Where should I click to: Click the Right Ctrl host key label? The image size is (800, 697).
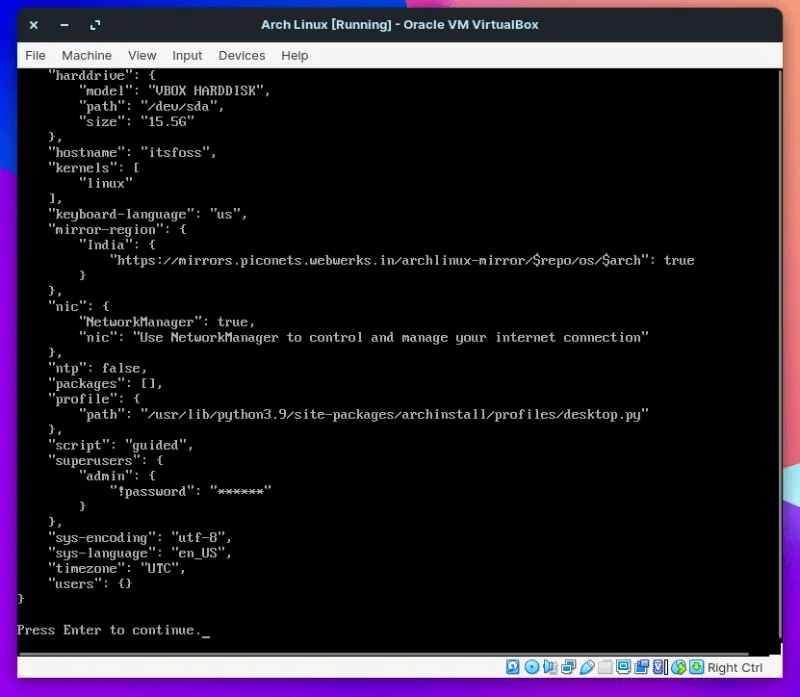click(735, 667)
